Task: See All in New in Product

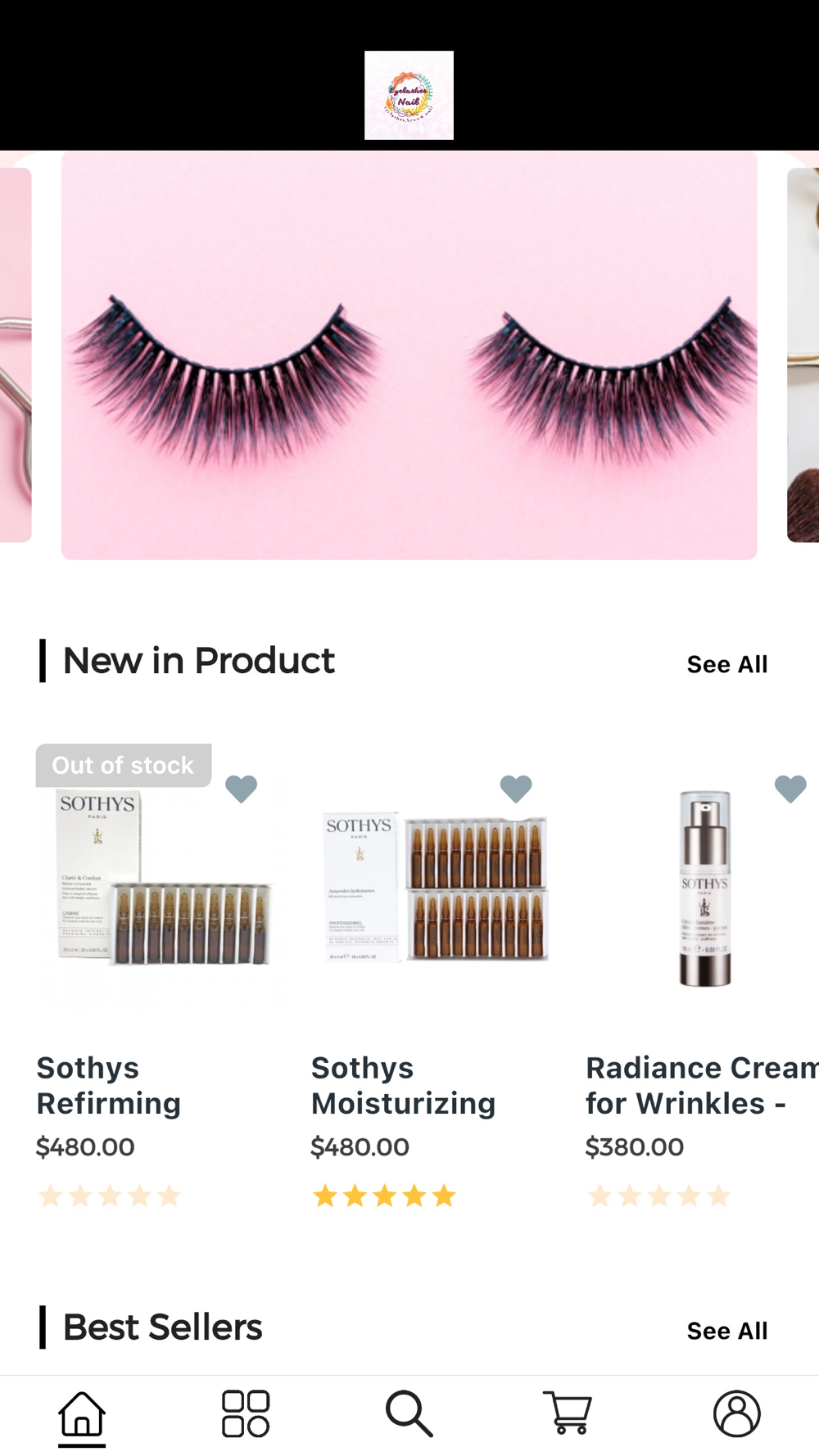Action: pos(727,664)
